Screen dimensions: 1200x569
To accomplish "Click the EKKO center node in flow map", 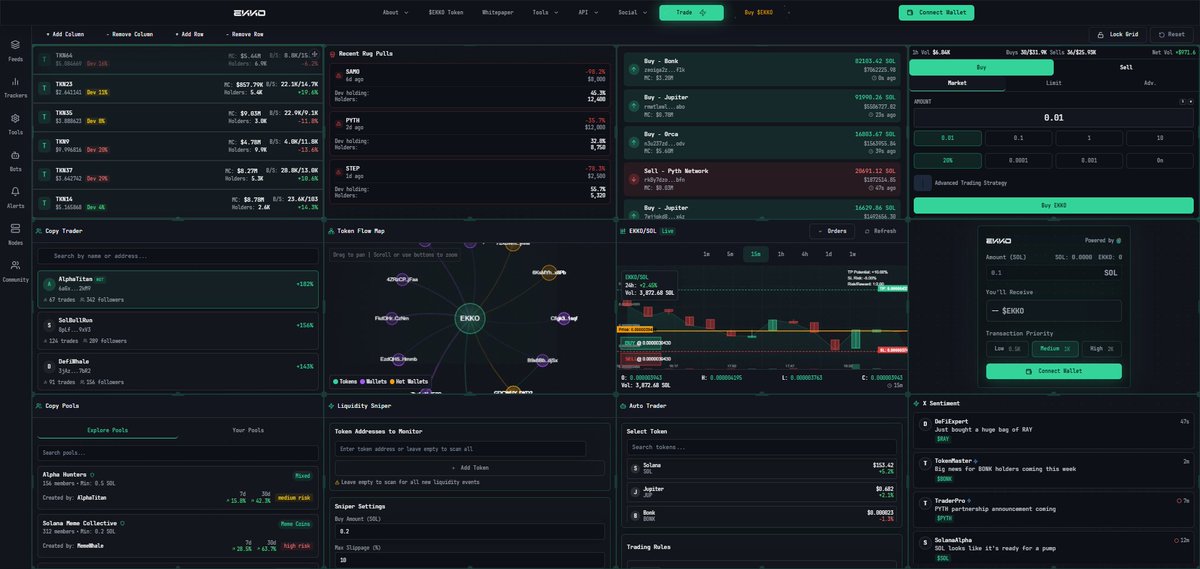I will 469,319.
